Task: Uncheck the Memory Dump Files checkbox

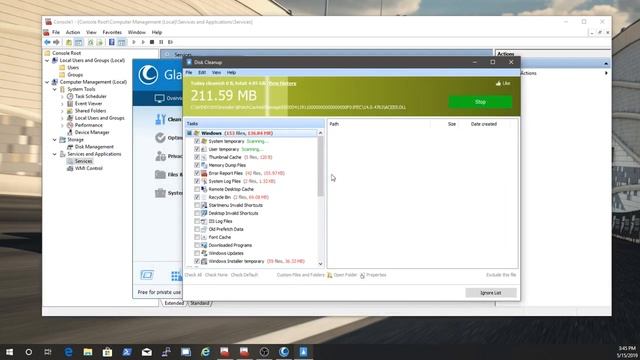Action: (197, 165)
